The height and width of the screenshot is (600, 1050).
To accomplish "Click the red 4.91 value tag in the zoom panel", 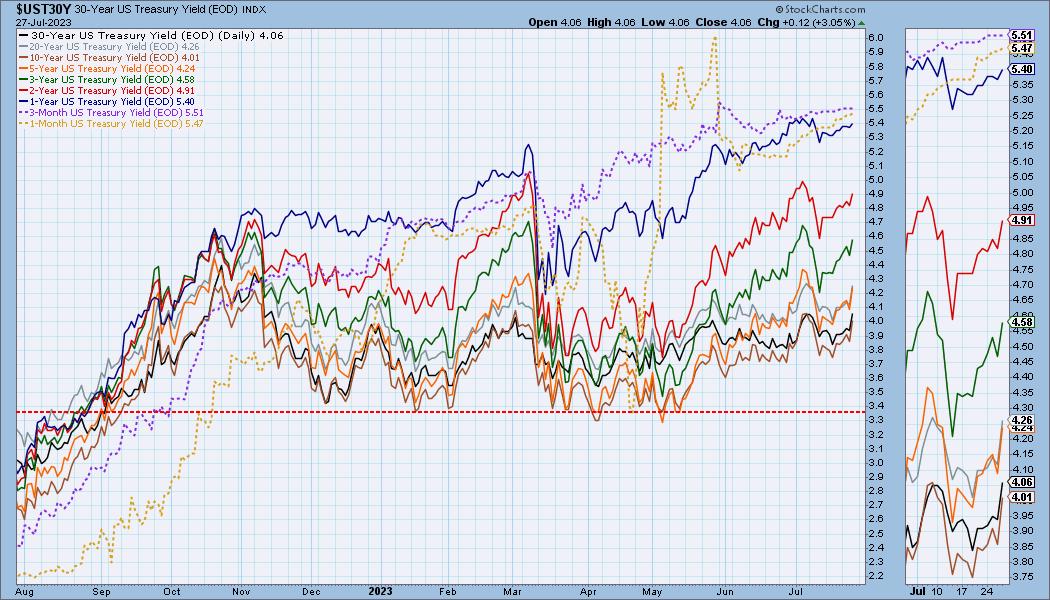I will pos(1023,220).
